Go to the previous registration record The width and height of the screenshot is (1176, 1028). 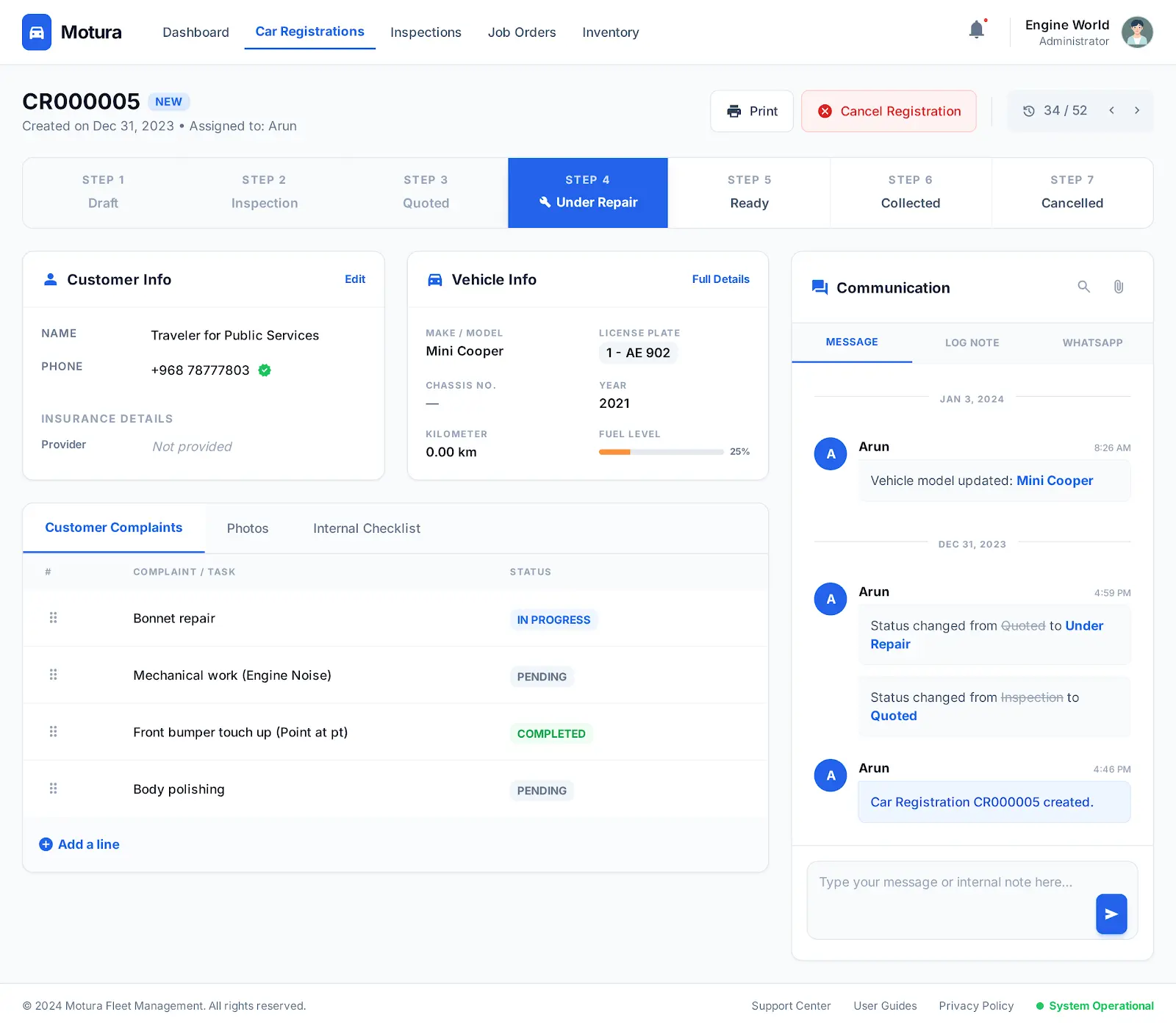1111,111
